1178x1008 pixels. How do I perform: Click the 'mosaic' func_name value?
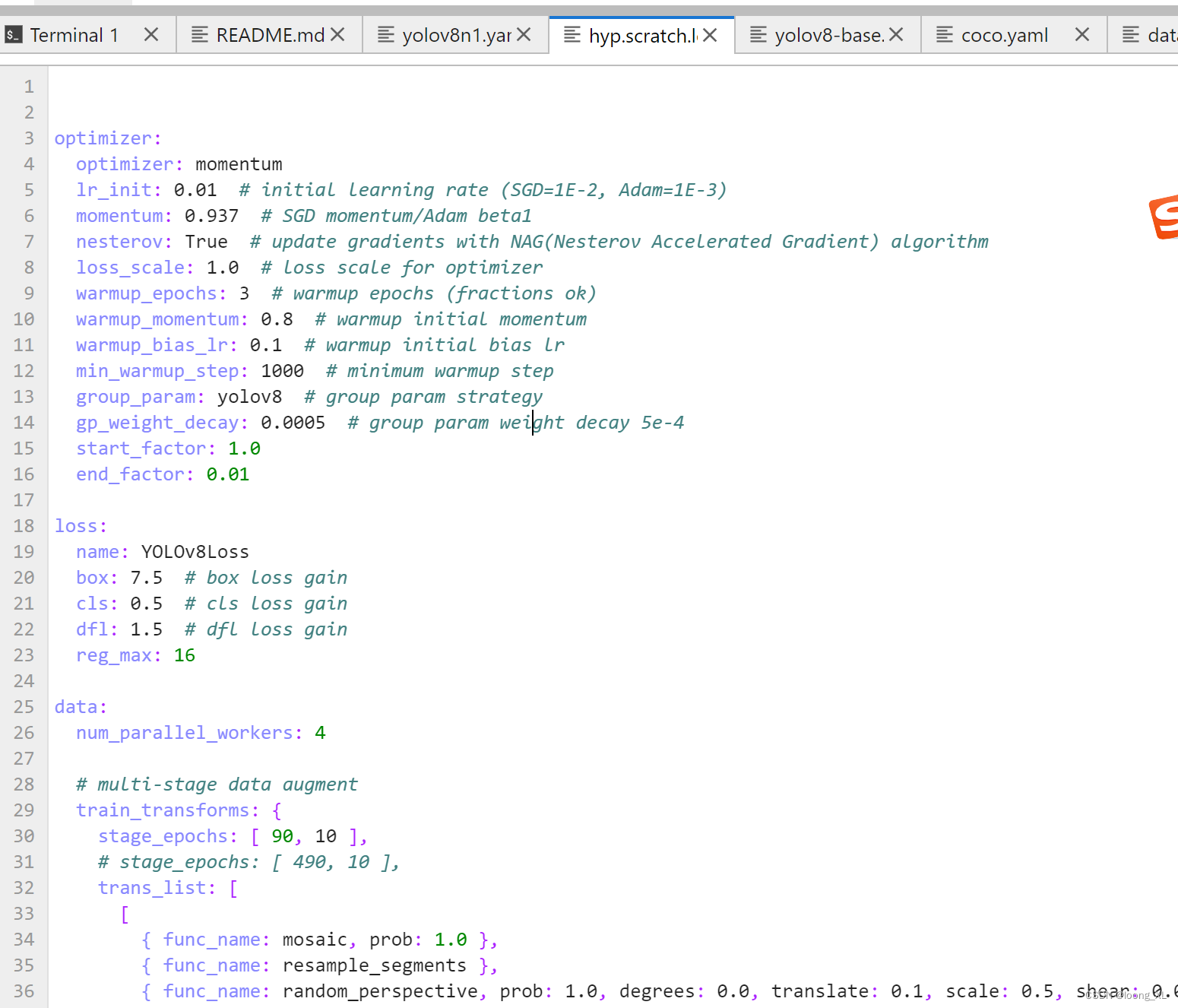point(315,940)
